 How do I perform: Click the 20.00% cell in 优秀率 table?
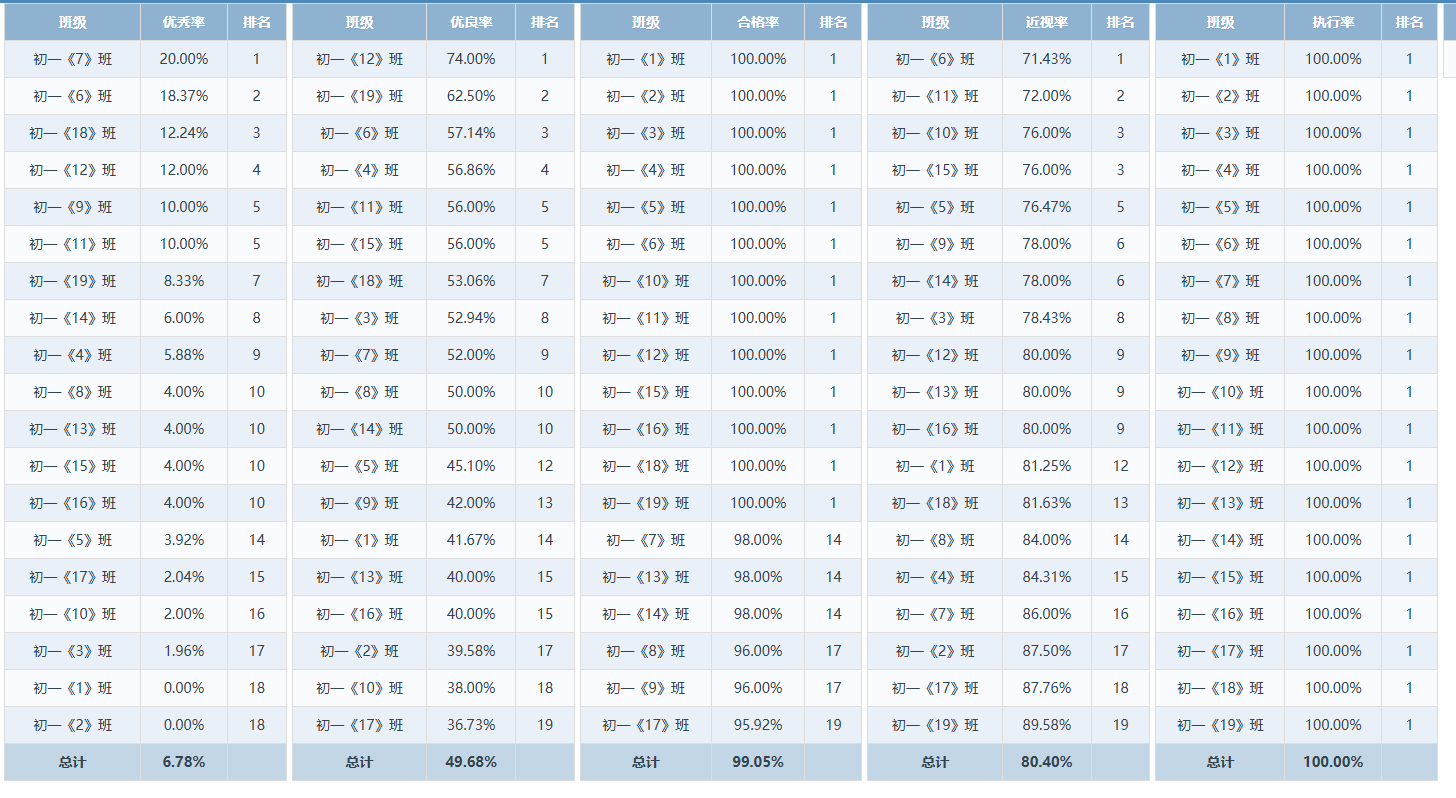tap(184, 59)
